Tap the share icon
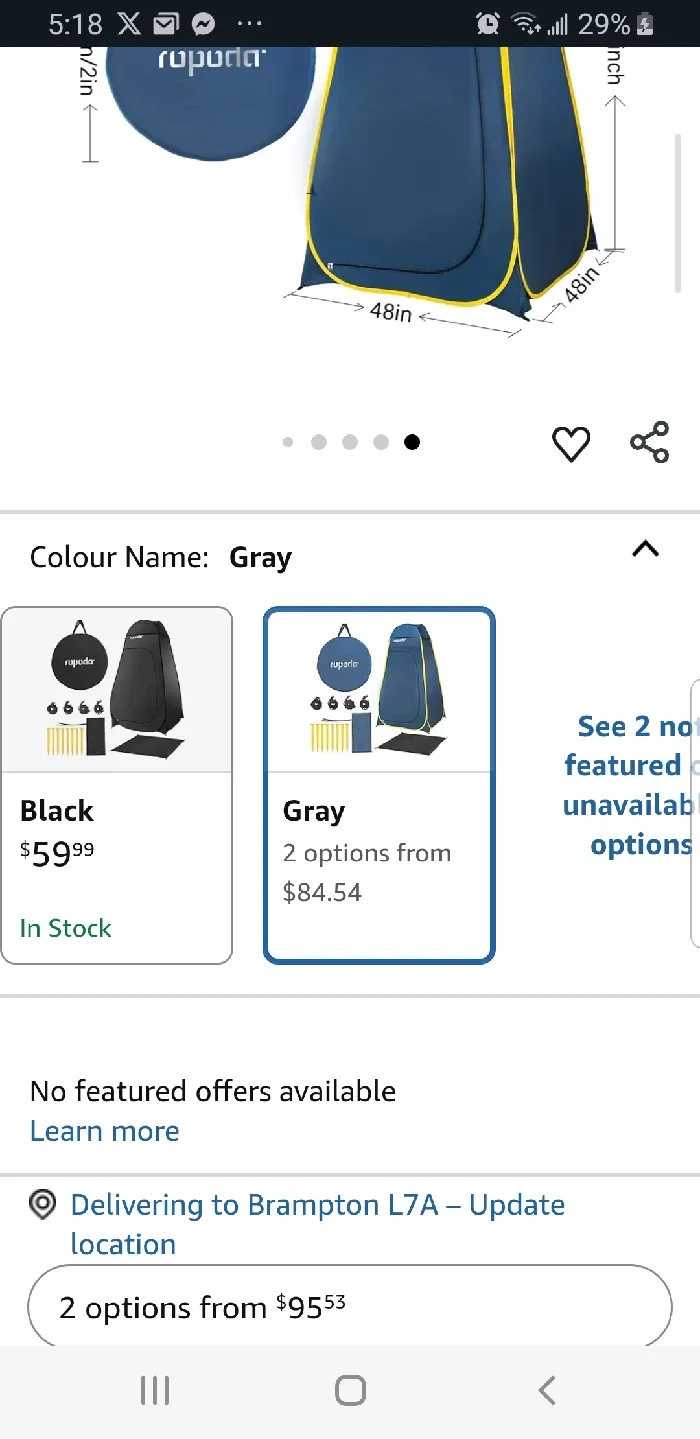 (649, 442)
